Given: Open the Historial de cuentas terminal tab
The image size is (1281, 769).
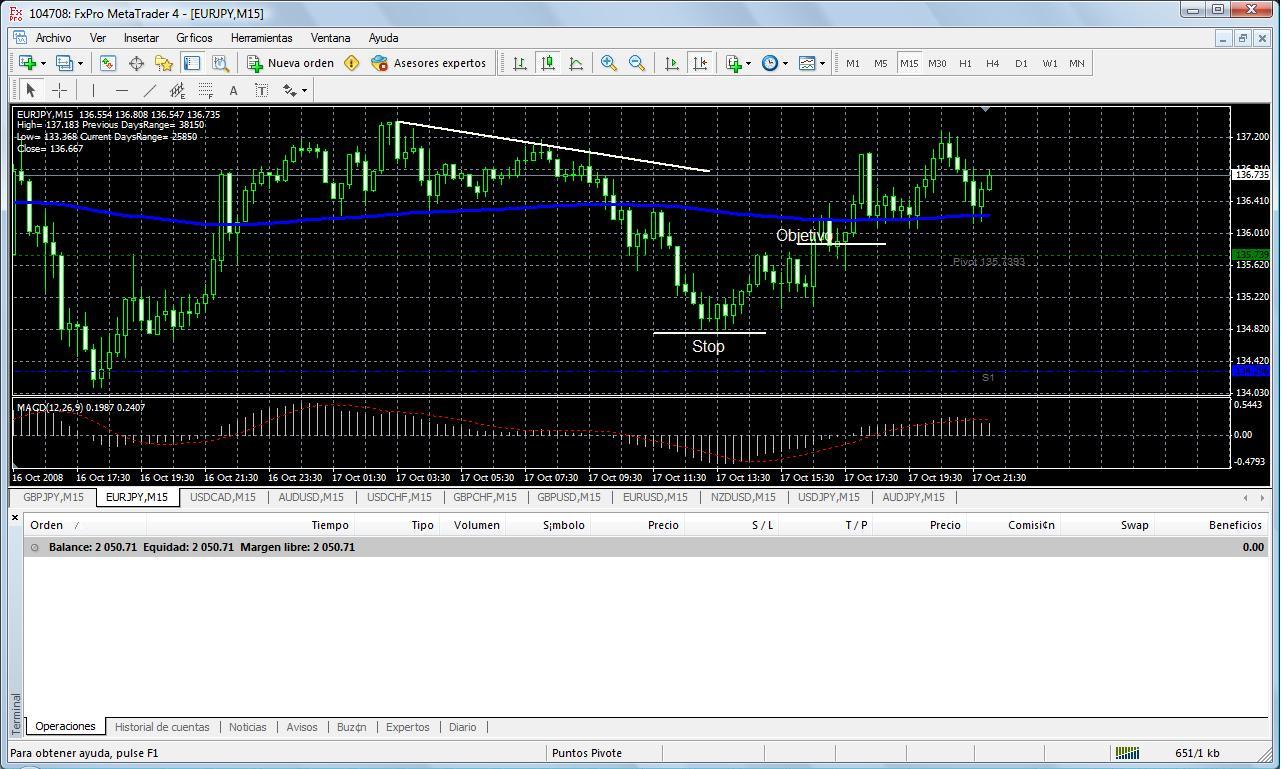Looking at the screenshot, I should (x=162, y=727).
